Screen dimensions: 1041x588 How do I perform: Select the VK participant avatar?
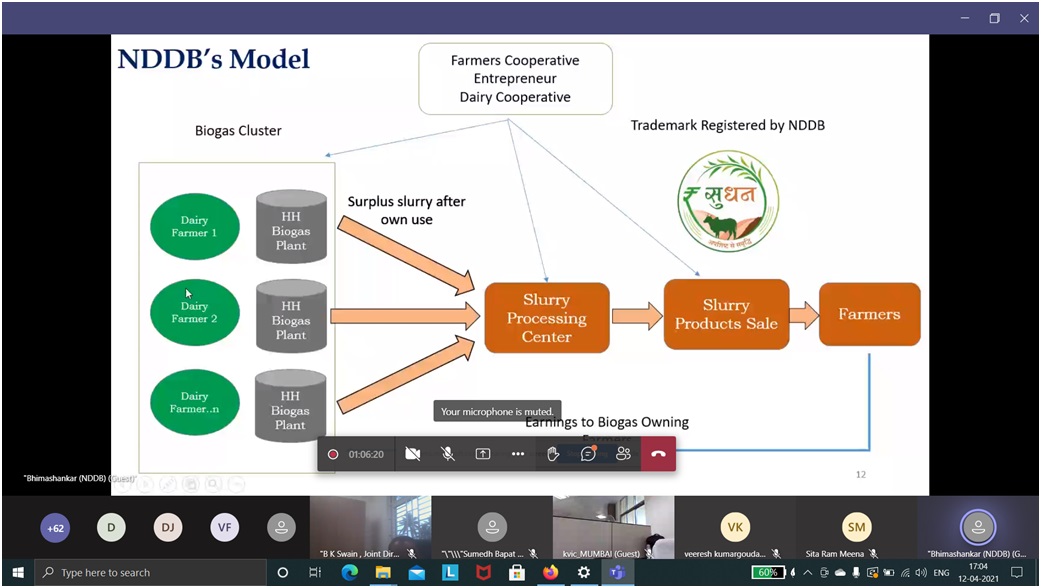click(x=735, y=527)
